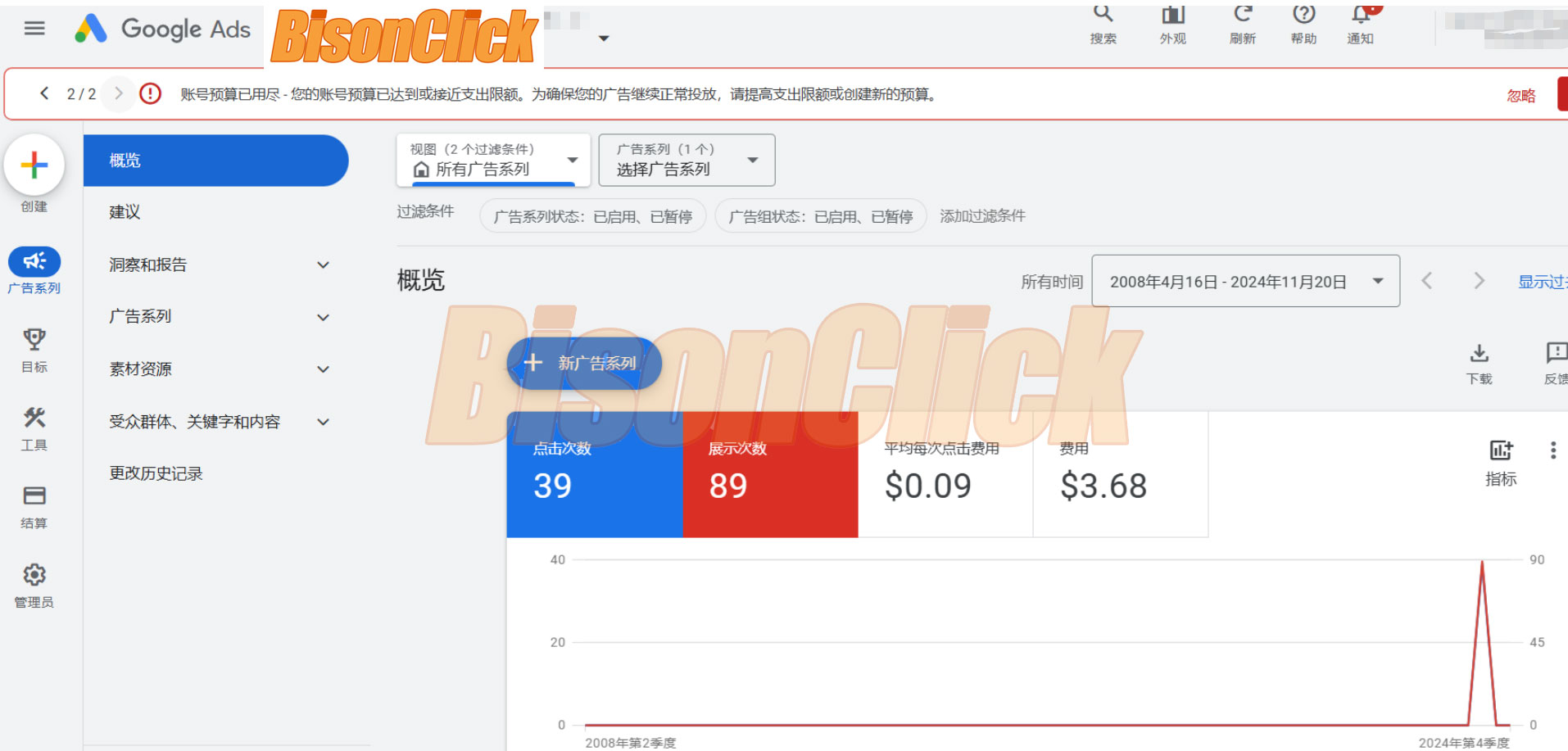Go to previous date period arrow

click(x=1426, y=281)
